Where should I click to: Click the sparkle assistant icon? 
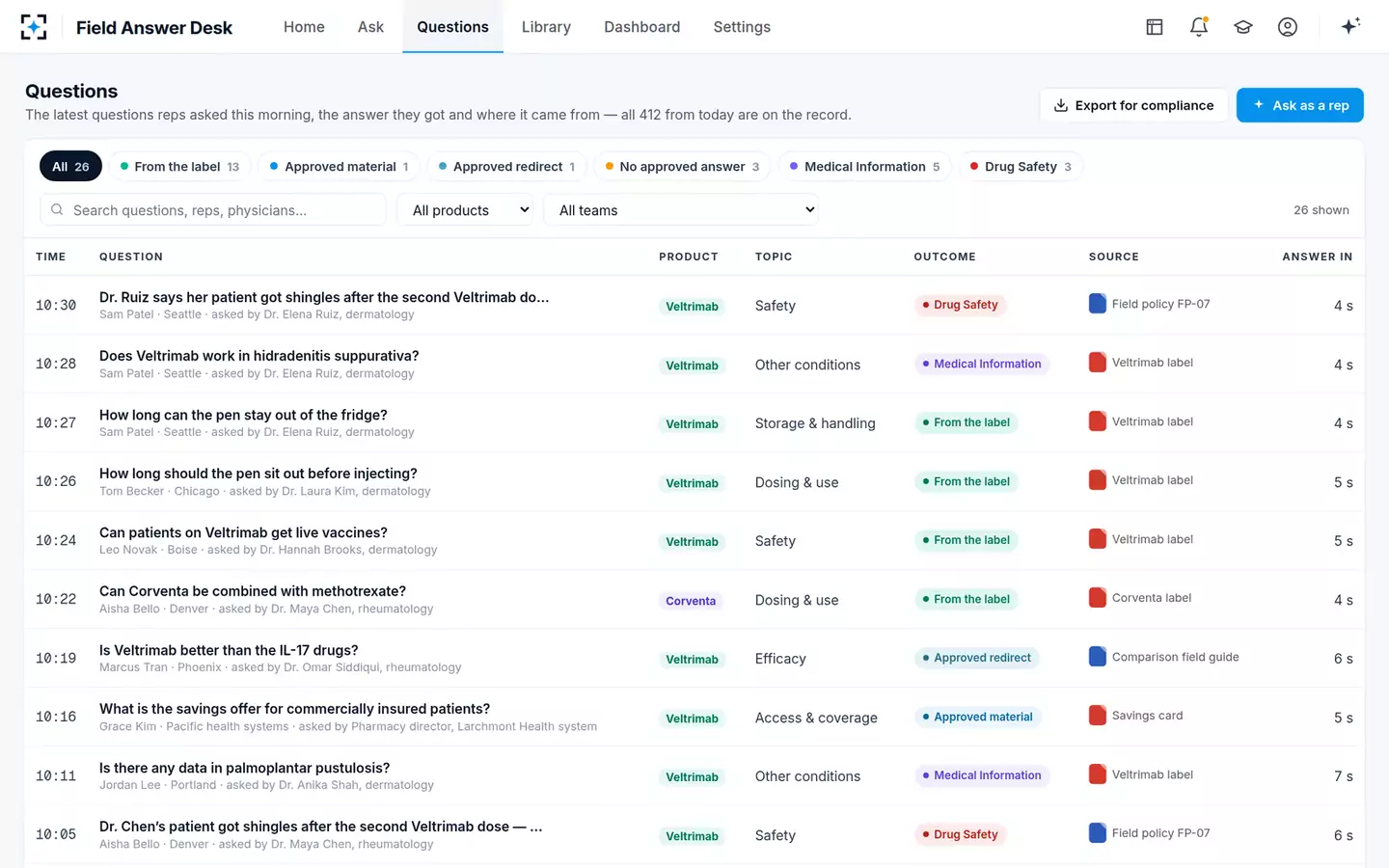(1350, 26)
